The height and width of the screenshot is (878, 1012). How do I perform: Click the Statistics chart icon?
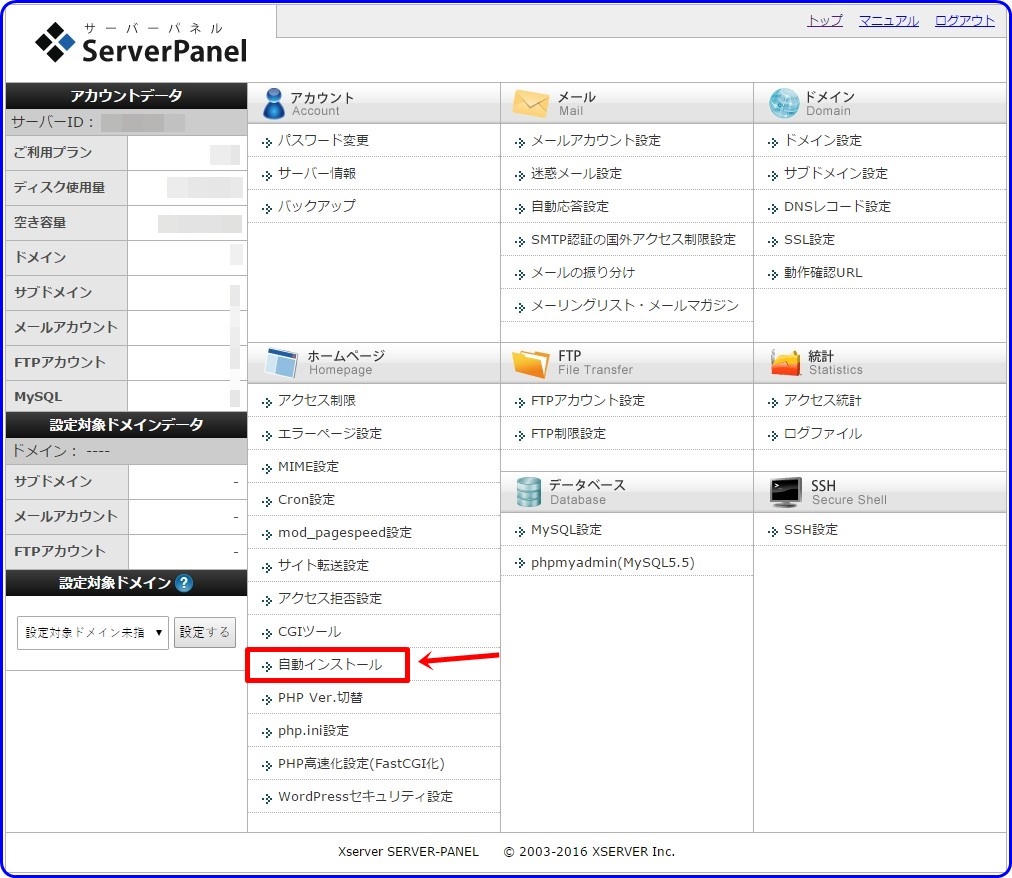coord(785,362)
